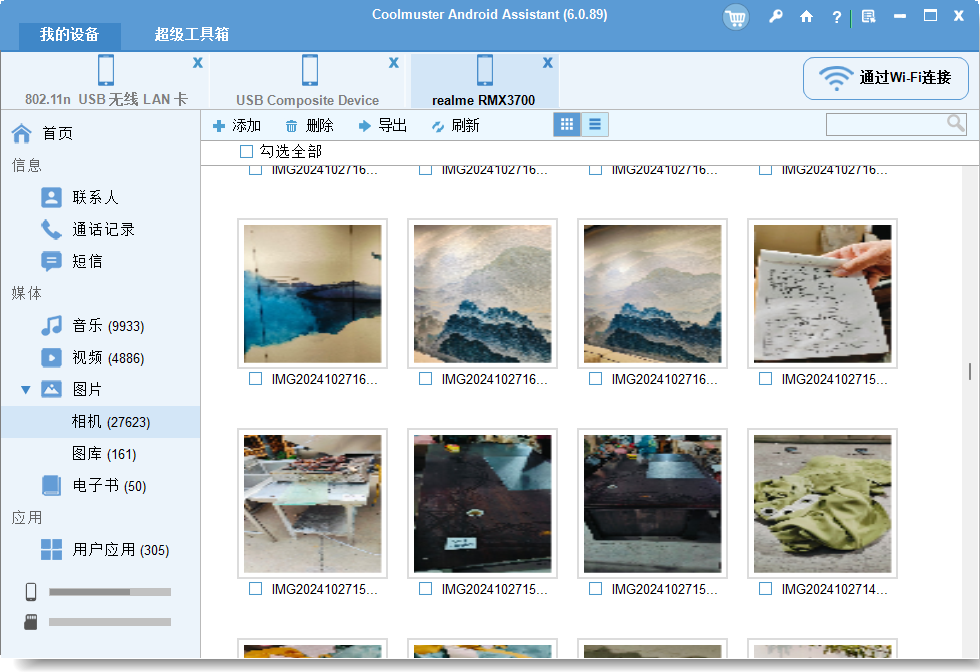Open help via question mark icon
Screen dimensions: 980x672
[x=836, y=17]
